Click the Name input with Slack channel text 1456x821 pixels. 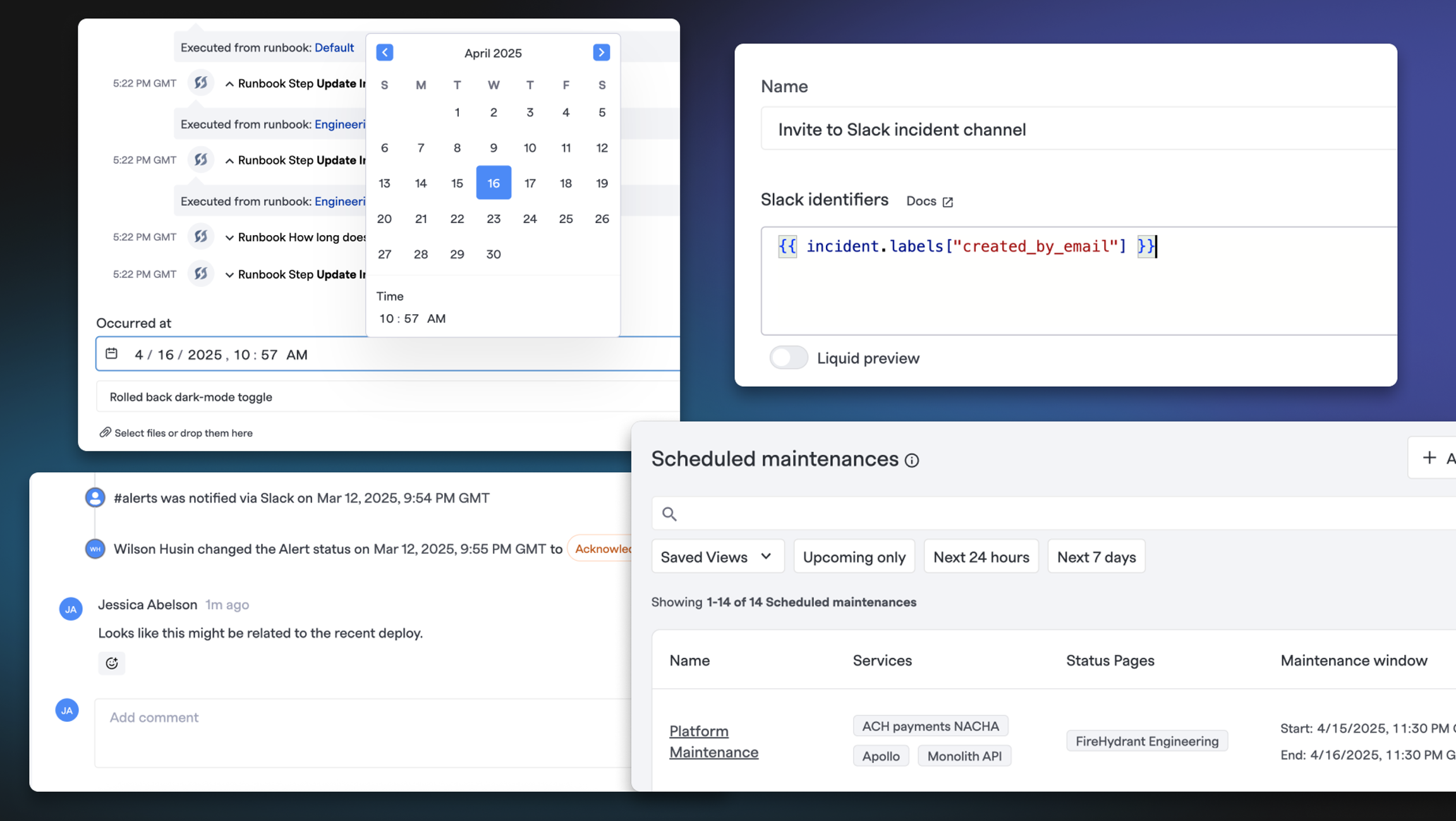(1079, 129)
